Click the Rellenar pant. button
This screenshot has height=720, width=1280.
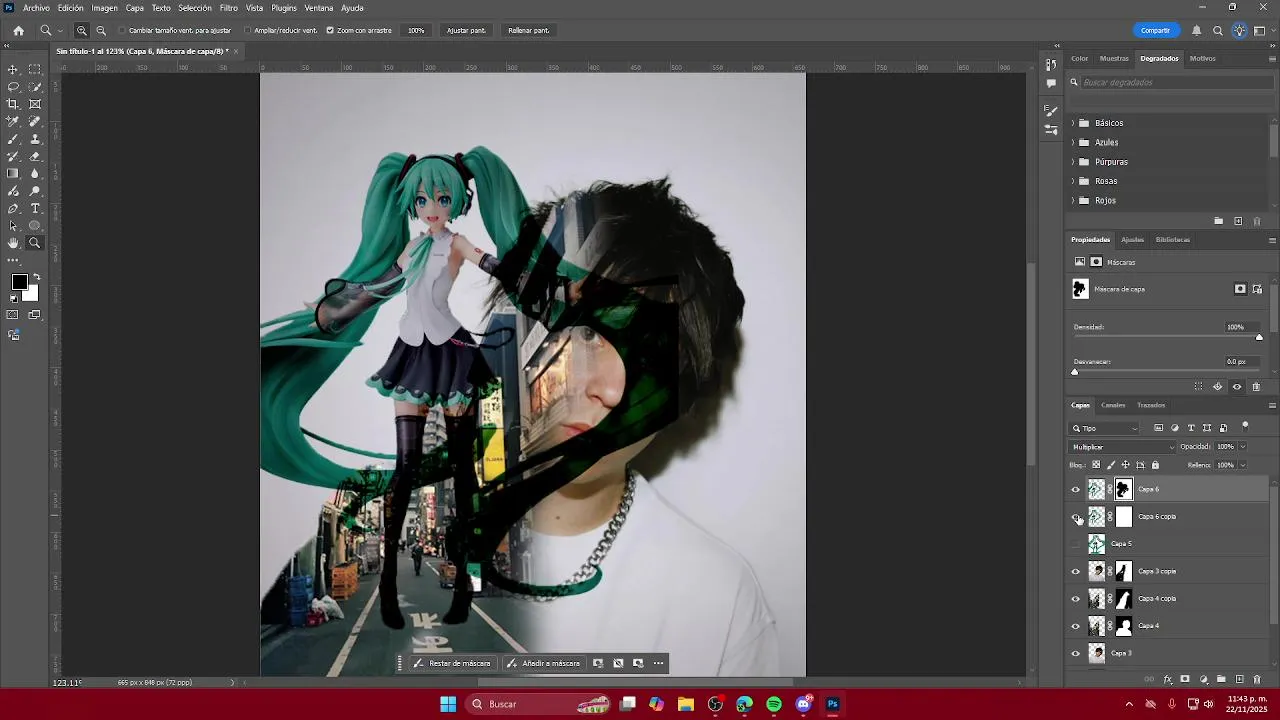click(x=528, y=30)
